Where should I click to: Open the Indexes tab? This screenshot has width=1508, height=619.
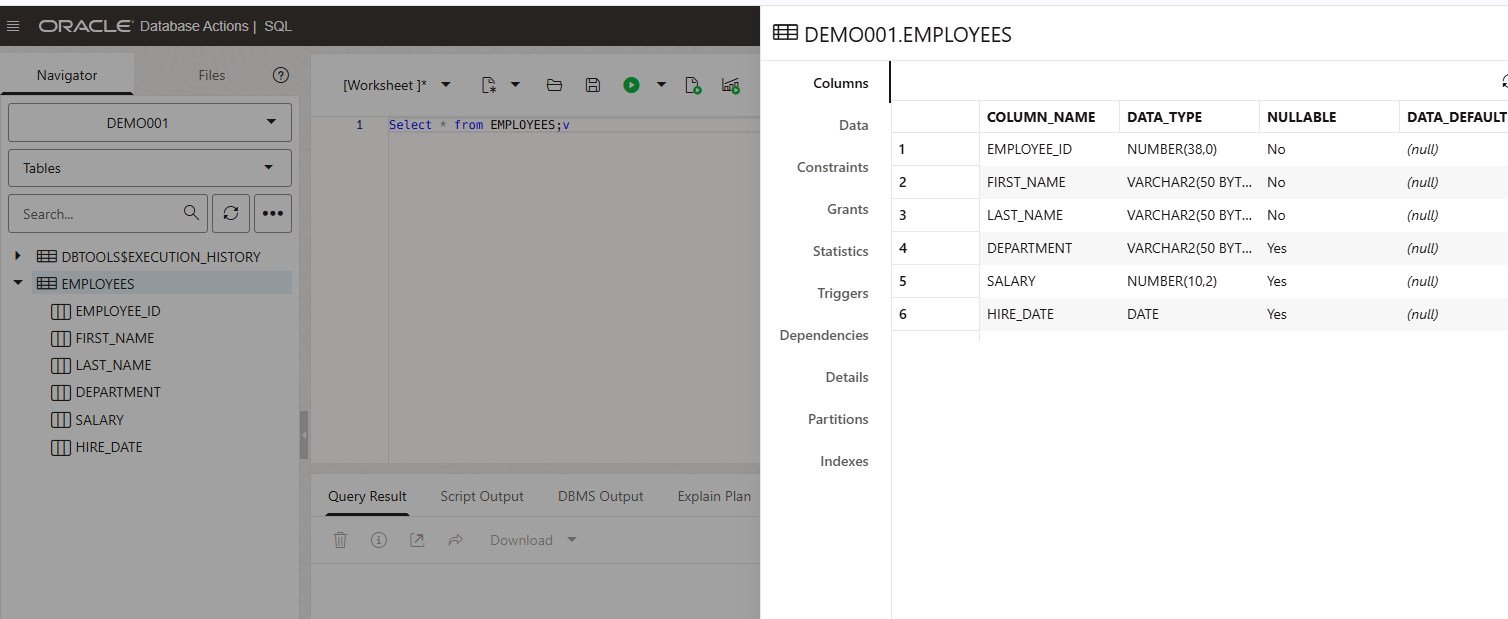[844, 461]
